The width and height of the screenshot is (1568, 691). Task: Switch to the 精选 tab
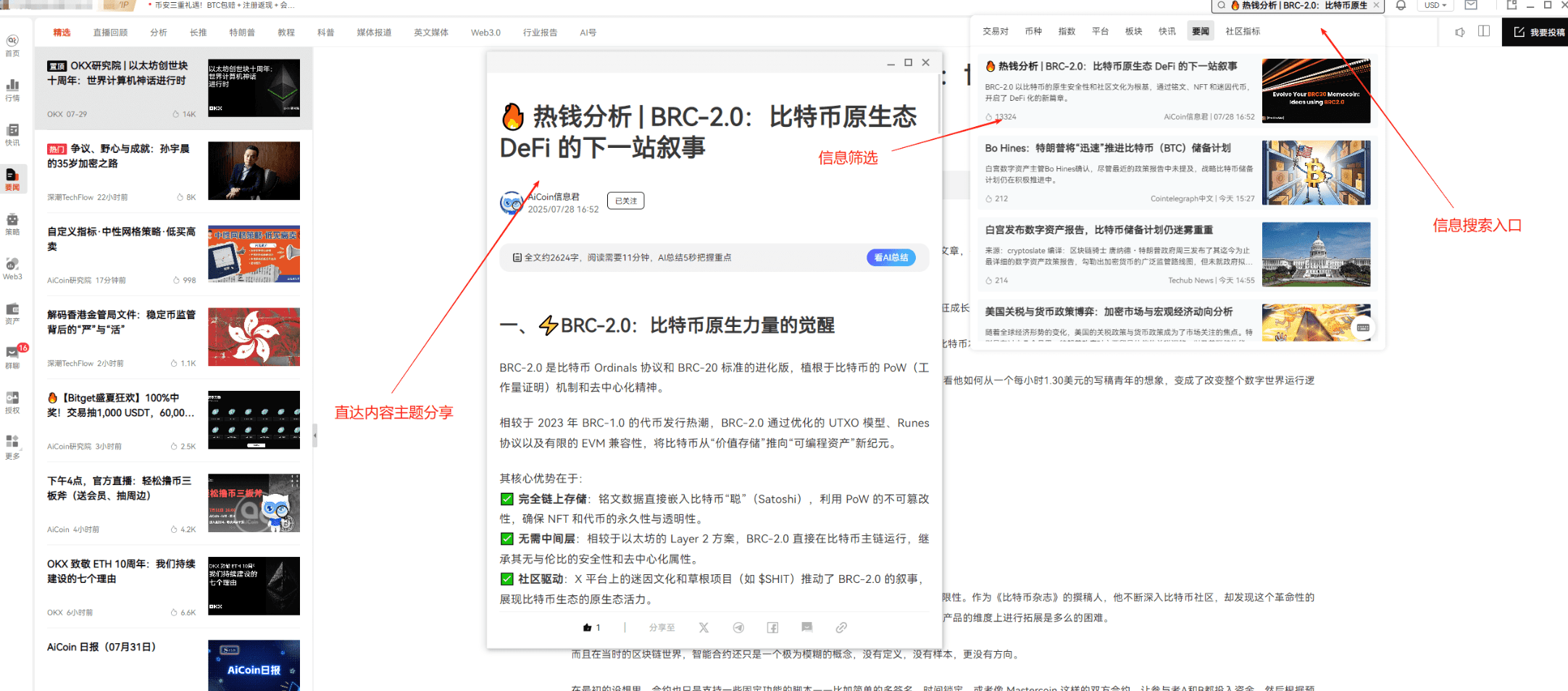[62, 33]
